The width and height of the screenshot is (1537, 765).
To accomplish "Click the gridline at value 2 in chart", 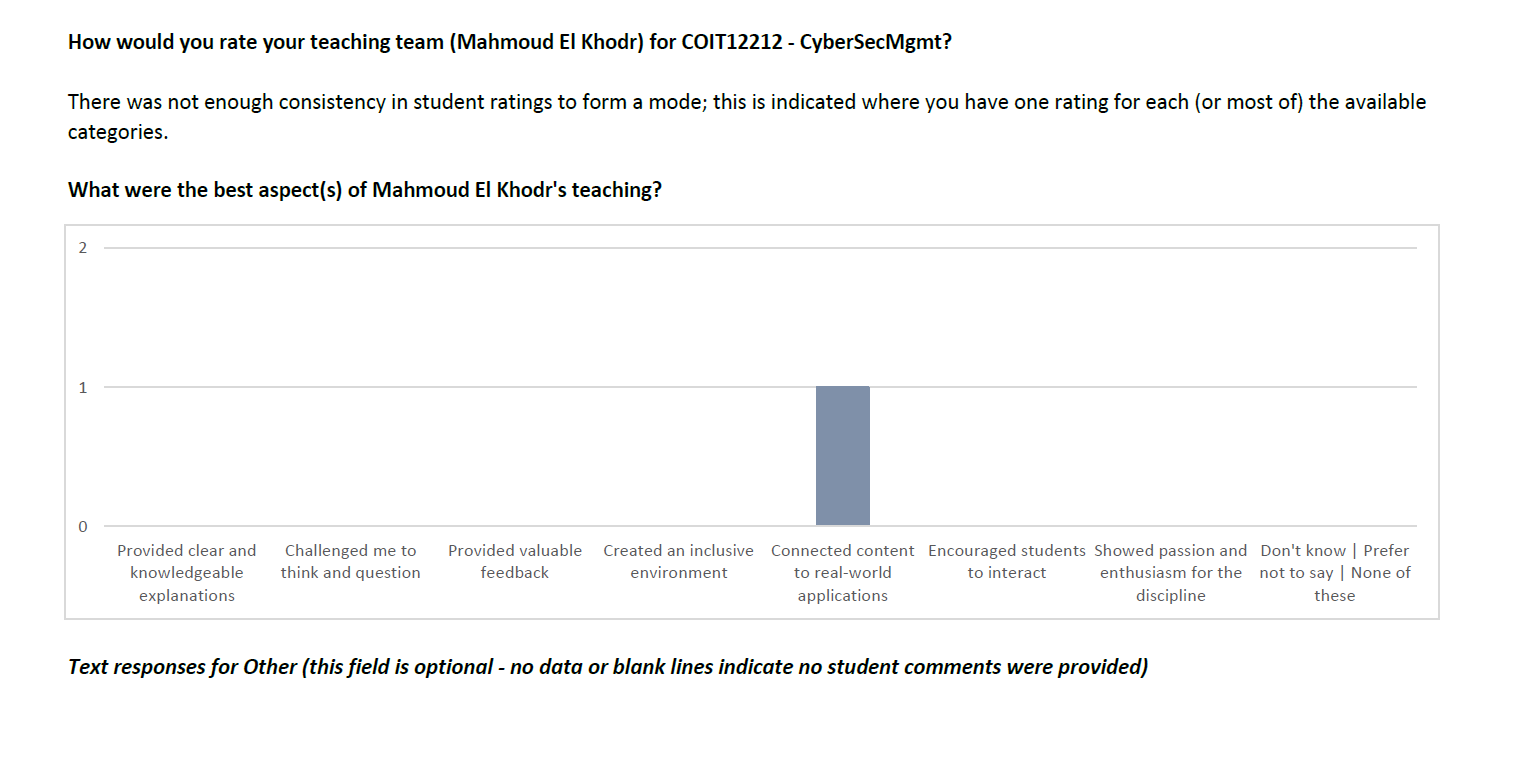I will pos(760,248).
